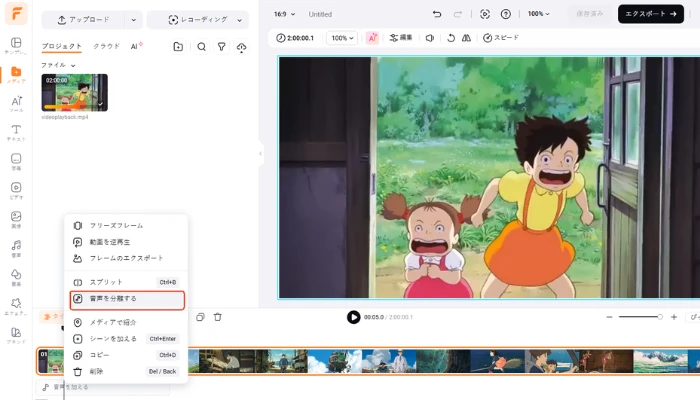The image size is (700, 400).
Task: Switch to the Cloud (クラウド) tab
Action: click(x=106, y=46)
